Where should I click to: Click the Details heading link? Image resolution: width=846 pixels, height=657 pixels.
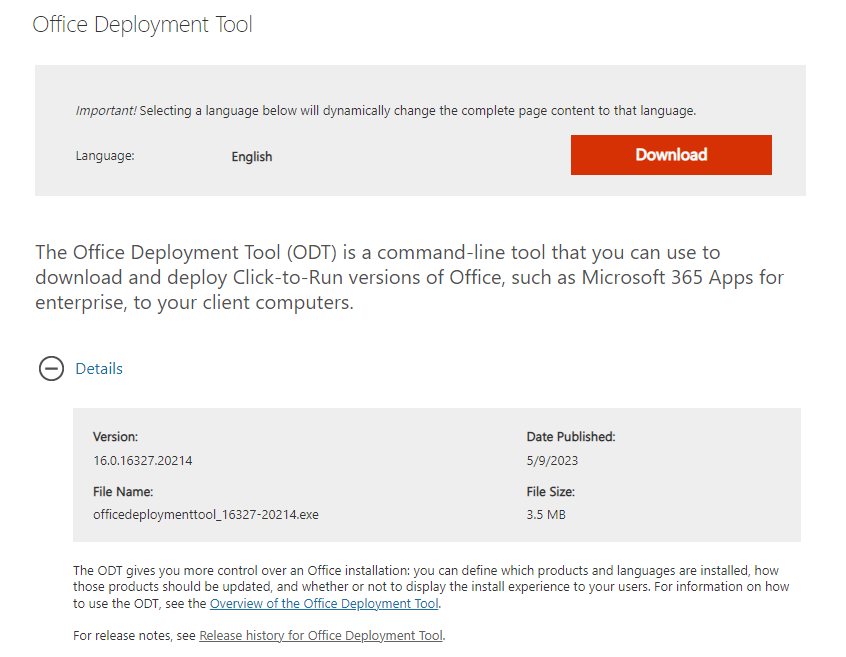click(99, 368)
